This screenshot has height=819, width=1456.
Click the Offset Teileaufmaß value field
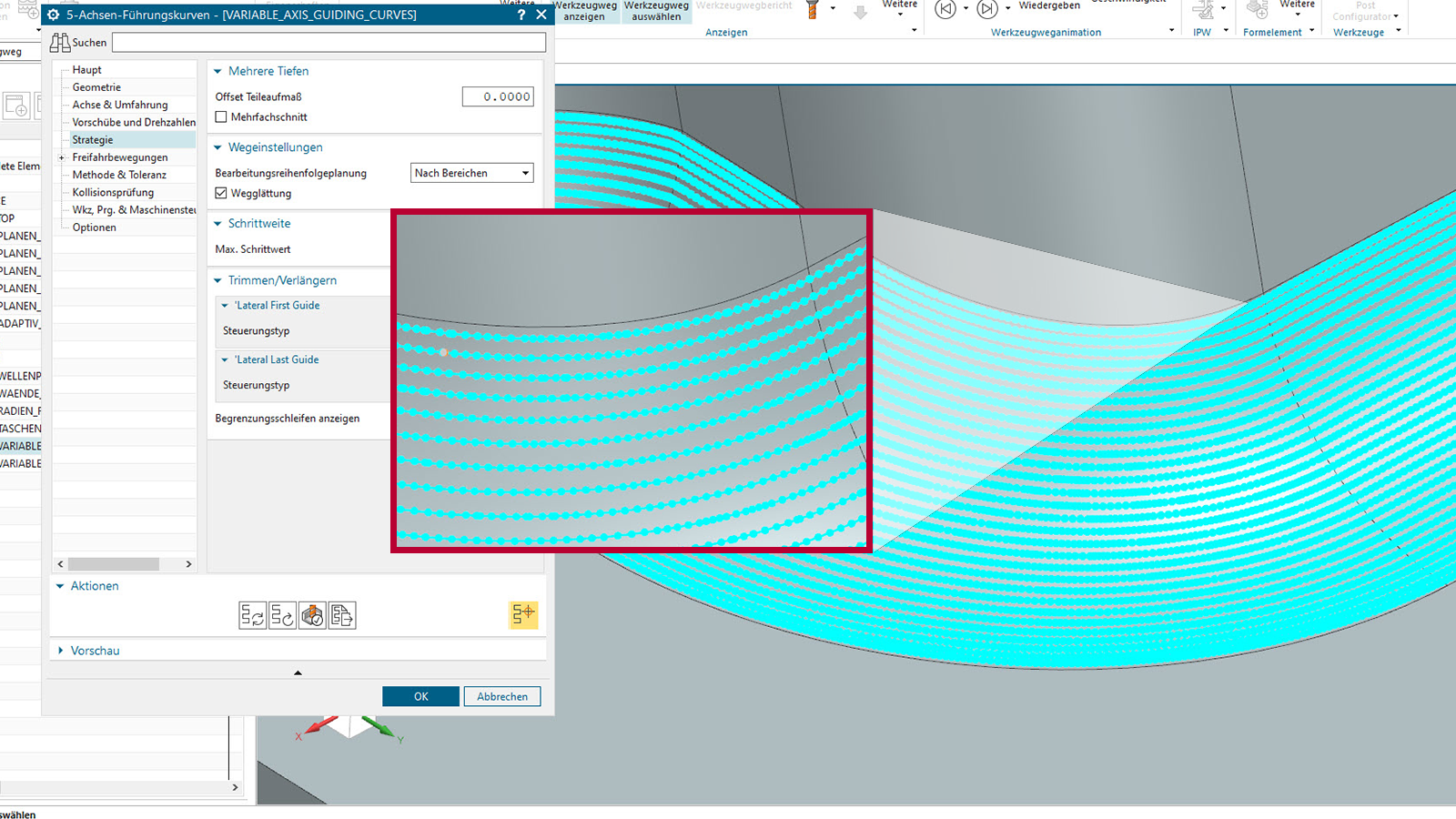click(x=497, y=96)
